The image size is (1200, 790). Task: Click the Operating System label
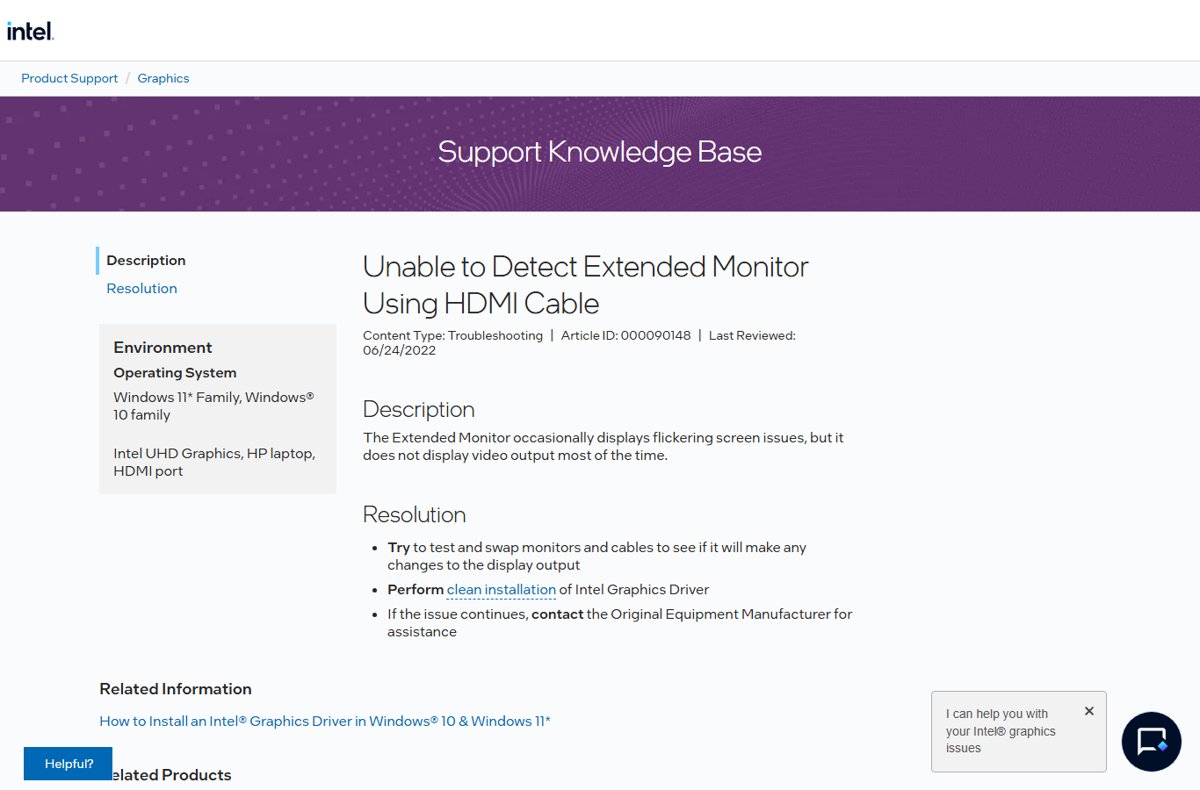pos(175,372)
